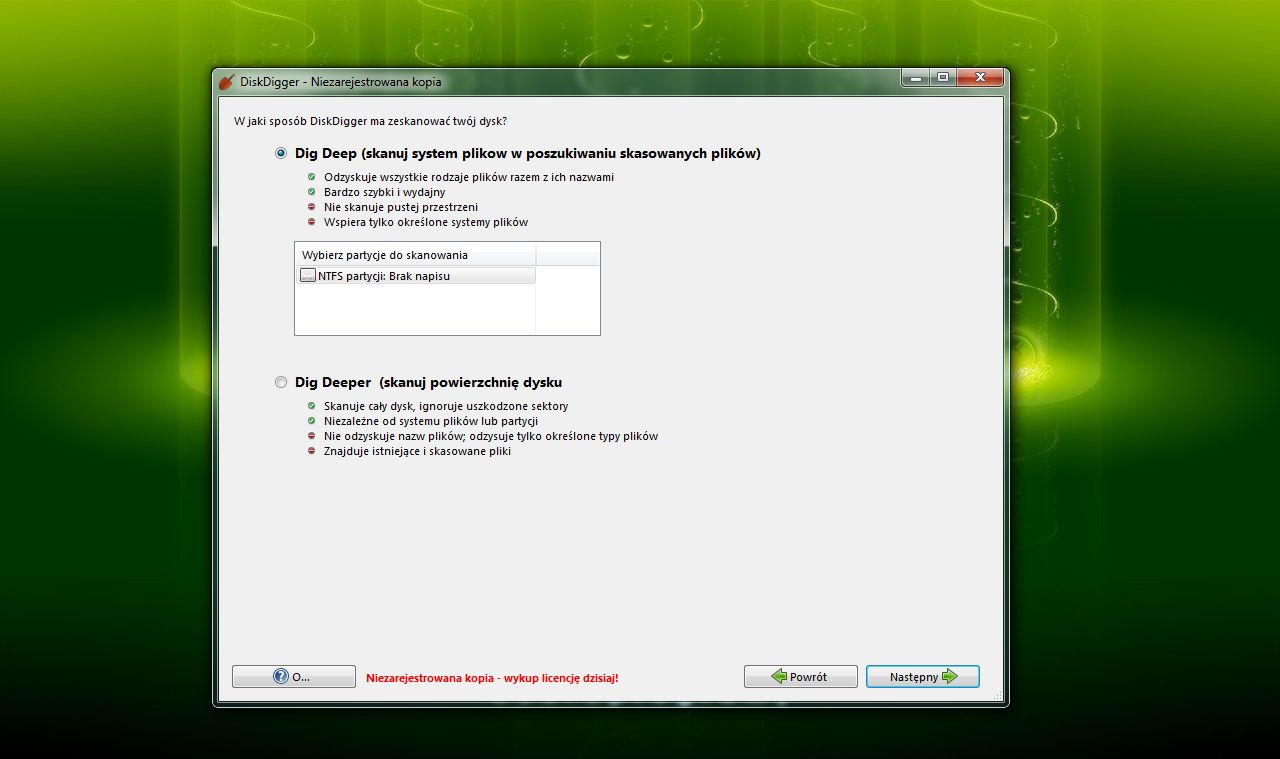Choose the NTFS partycji: Brak napisu row
1280x759 pixels.
click(x=417, y=276)
